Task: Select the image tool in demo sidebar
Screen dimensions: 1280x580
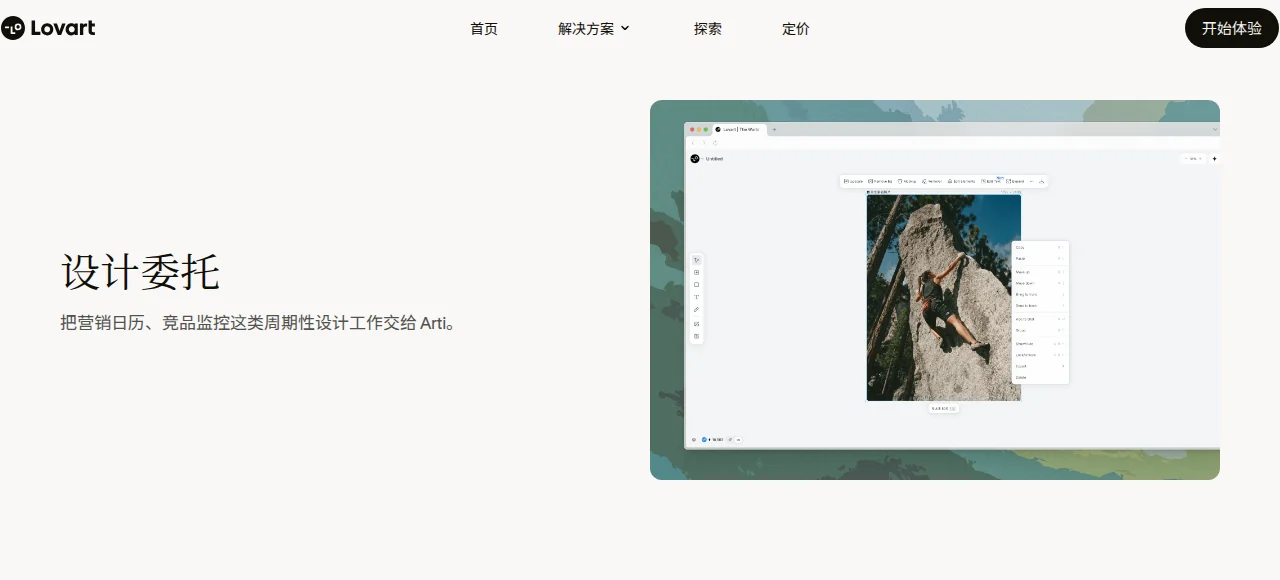Action: pyautogui.click(x=697, y=324)
